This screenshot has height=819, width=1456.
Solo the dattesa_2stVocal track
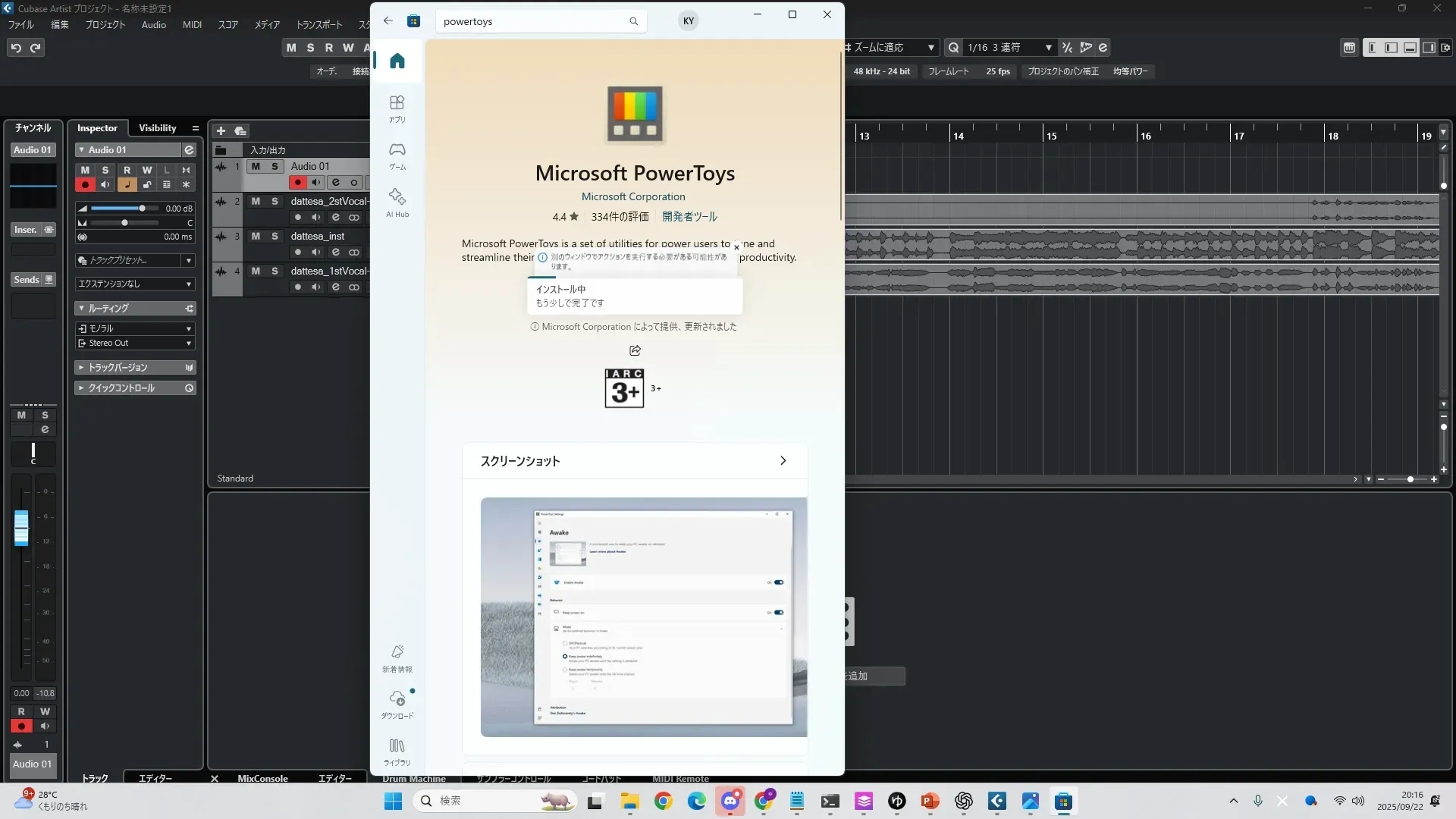pyautogui.click(x=275, y=201)
